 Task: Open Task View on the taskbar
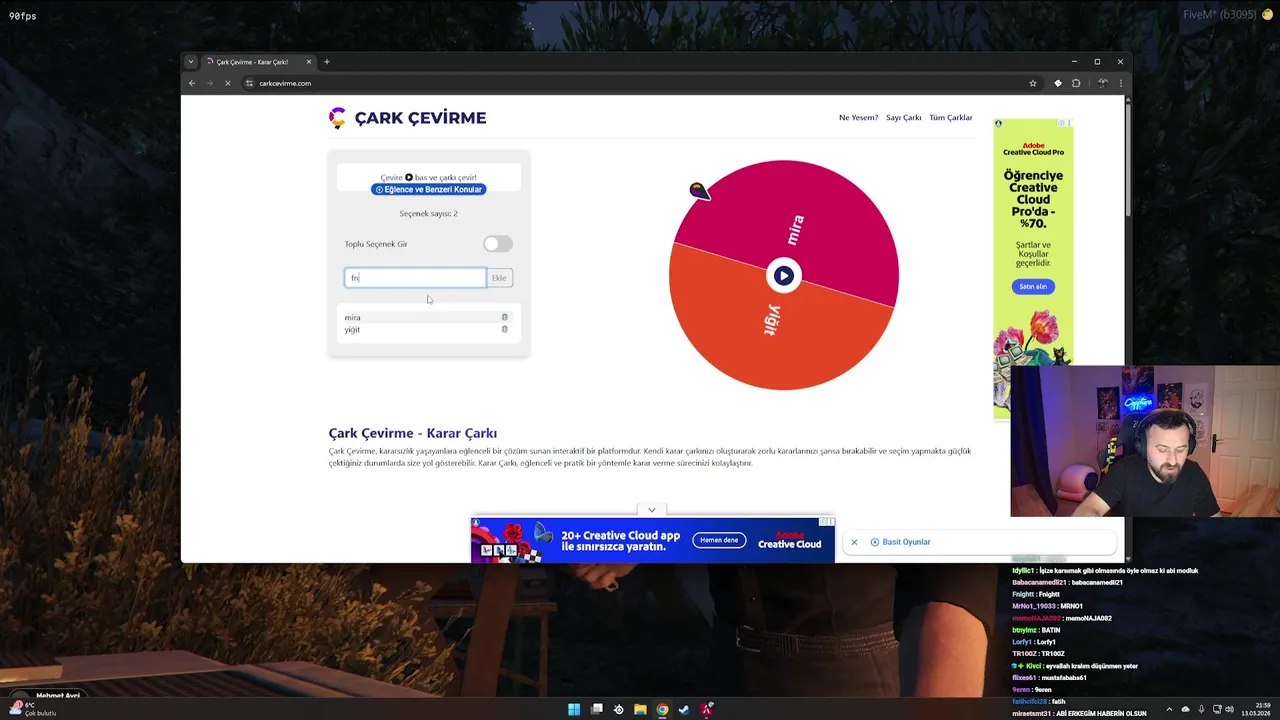pos(597,710)
